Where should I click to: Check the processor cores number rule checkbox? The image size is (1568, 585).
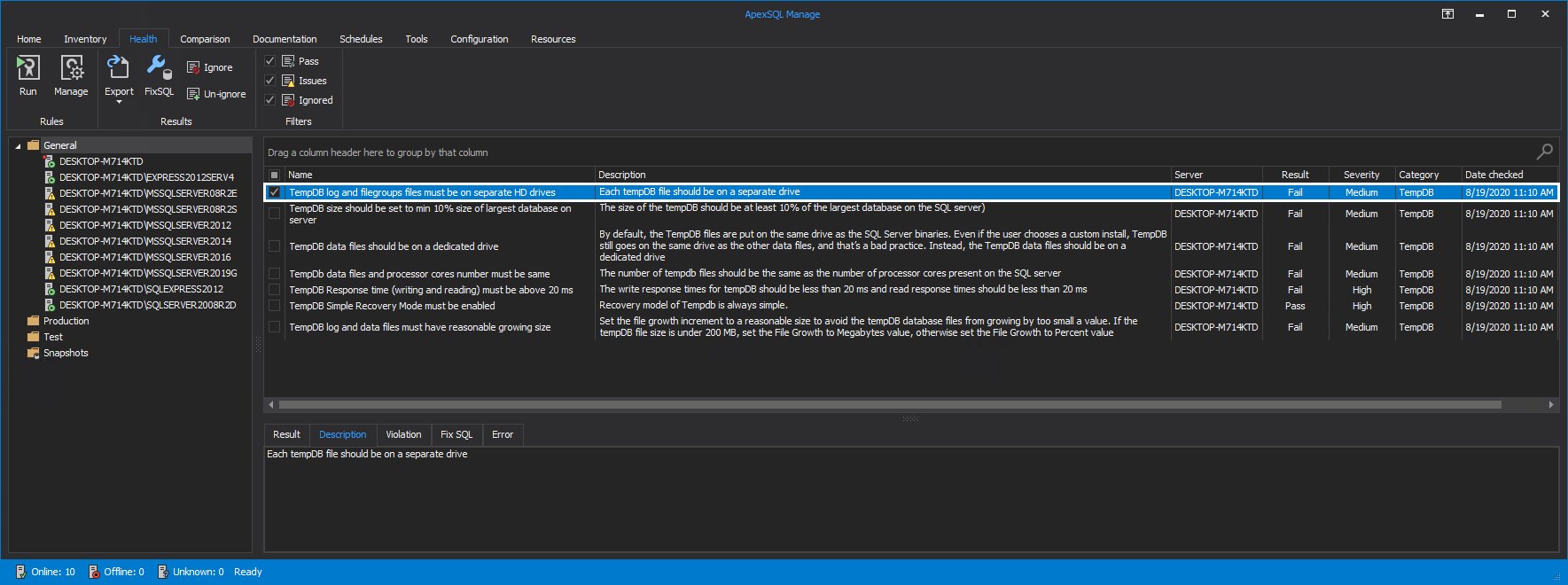click(x=275, y=274)
